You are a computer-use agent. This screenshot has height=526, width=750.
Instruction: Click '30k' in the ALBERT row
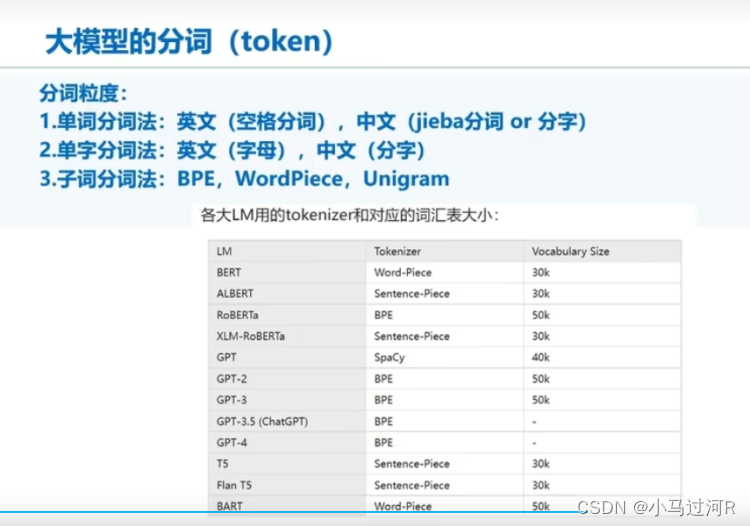point(541,294)
